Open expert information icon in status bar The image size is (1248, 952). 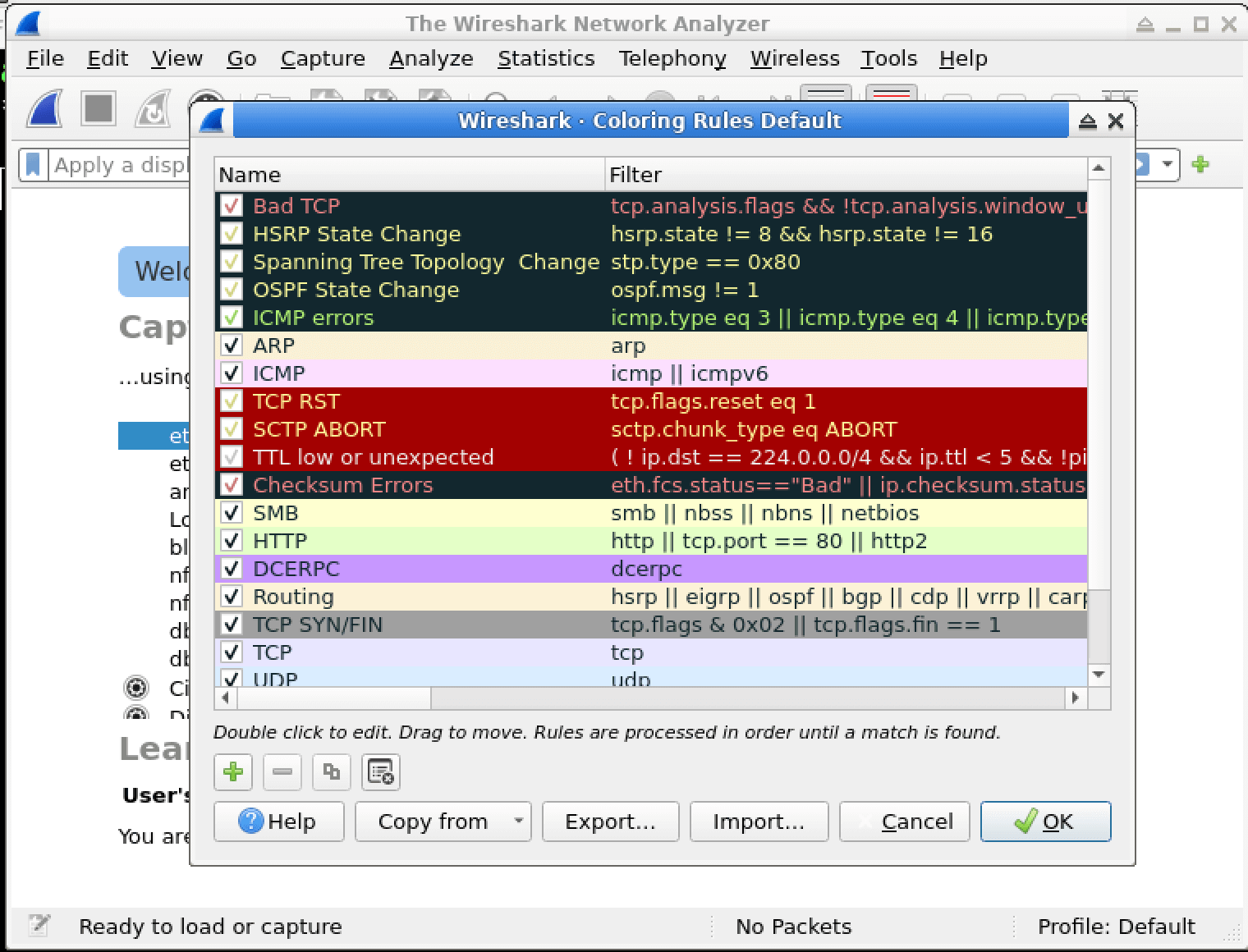click(39, 926)
